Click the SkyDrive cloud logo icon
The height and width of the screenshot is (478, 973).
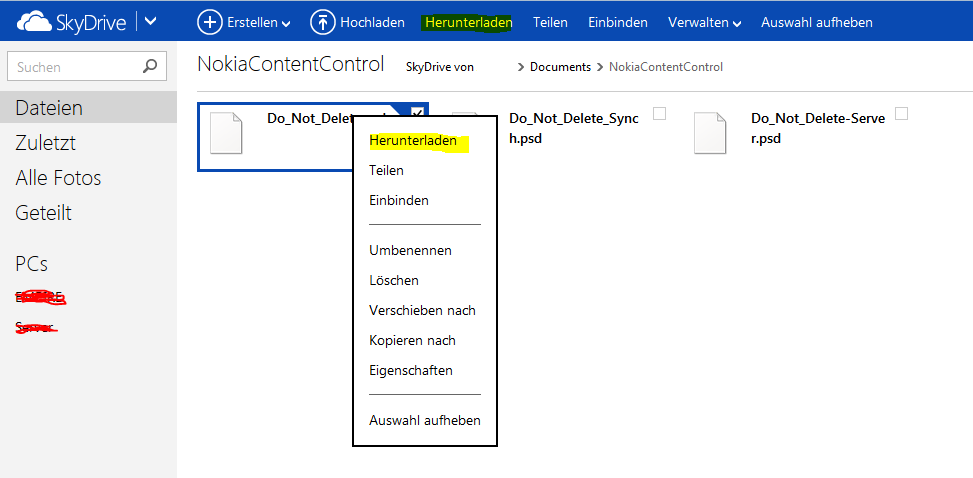[x=35, y=22]
